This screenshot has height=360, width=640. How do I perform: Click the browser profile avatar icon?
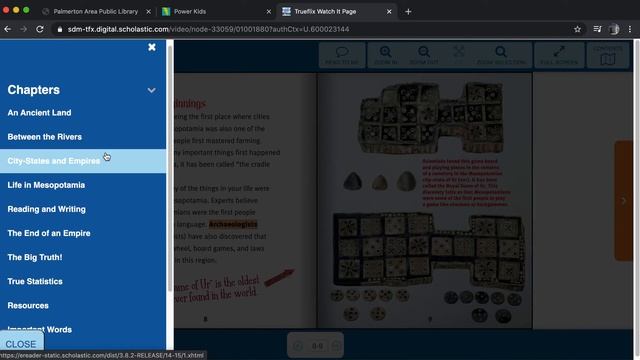[614, 29]
